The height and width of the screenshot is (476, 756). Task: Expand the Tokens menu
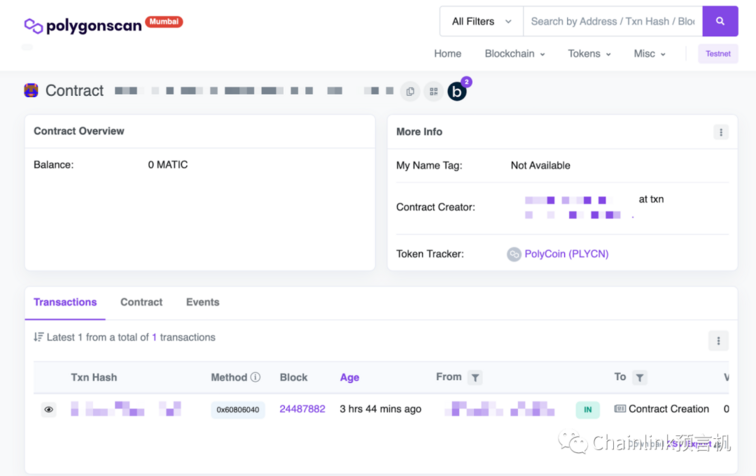pyautogui.click(x=589, y=54)
